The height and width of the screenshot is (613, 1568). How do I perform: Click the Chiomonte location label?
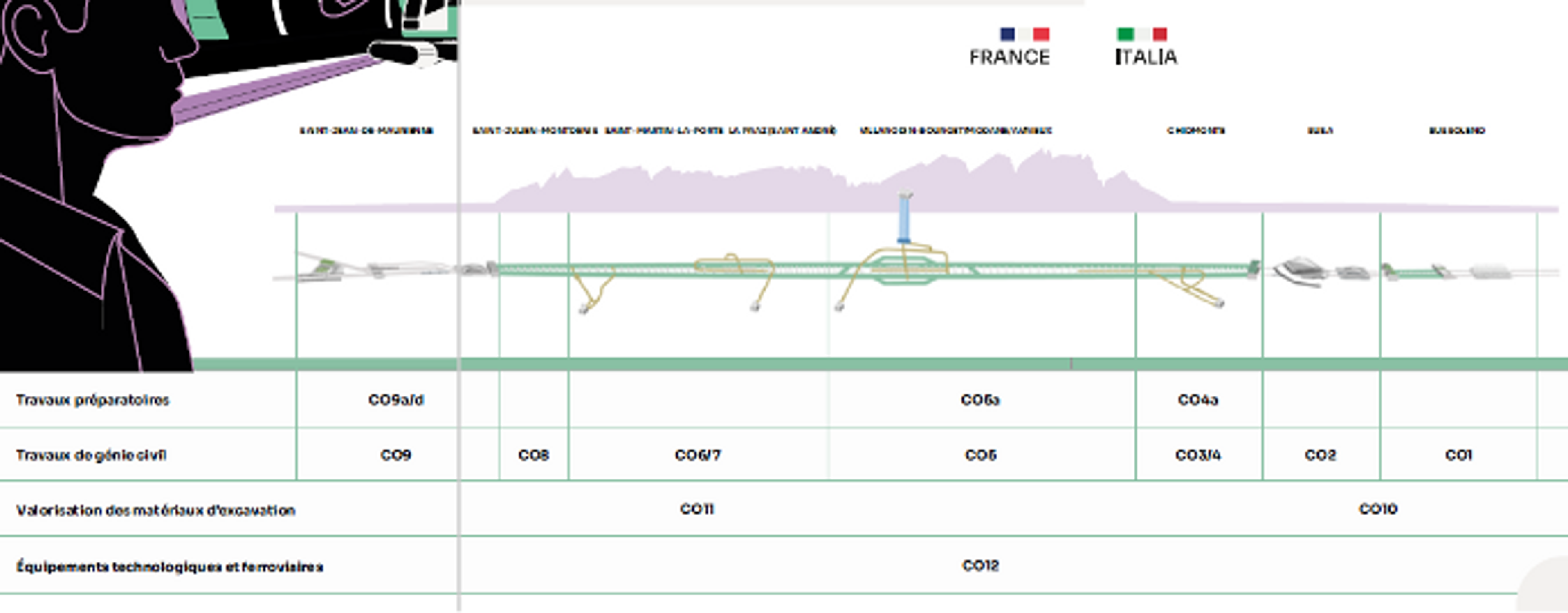[1195, 130]
